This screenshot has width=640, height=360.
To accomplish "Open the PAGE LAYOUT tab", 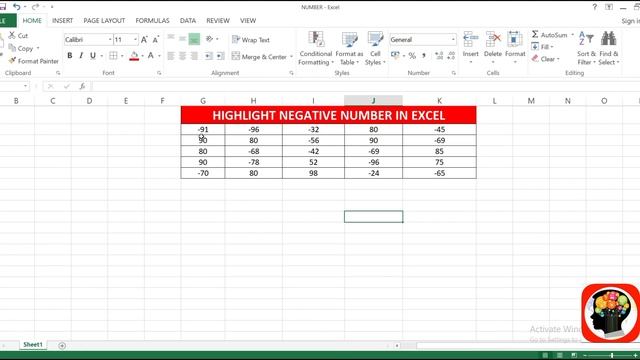I will 104,20.
